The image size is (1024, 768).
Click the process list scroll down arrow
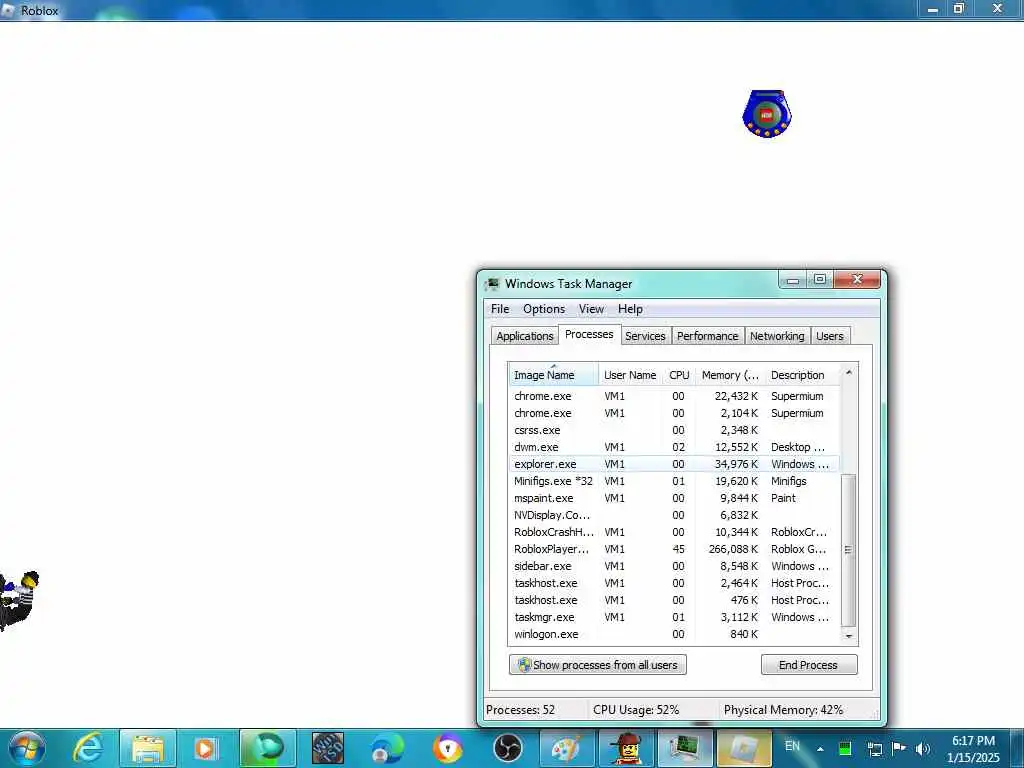tap(848, 636)
